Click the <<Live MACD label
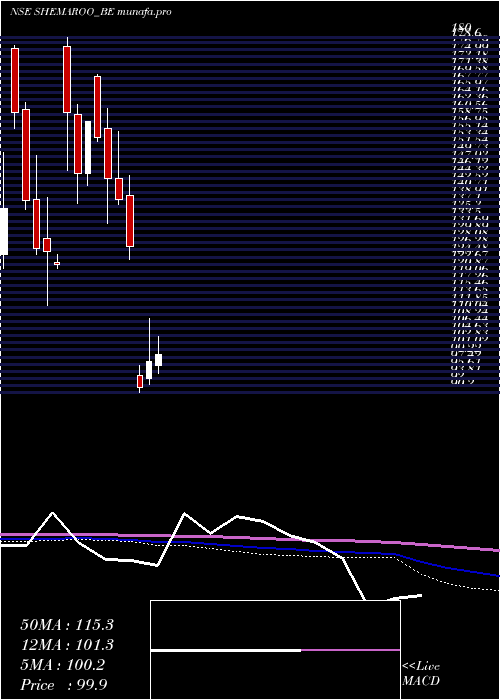This screenshot has height=700, width=500. pos(421,674)
